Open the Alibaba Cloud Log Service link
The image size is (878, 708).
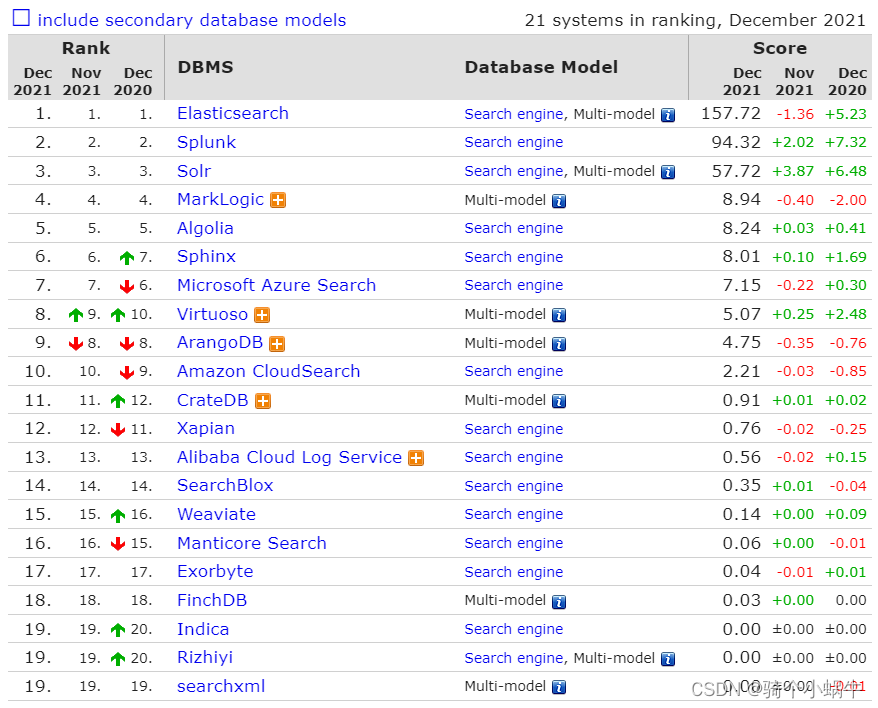tap(289, 458)
